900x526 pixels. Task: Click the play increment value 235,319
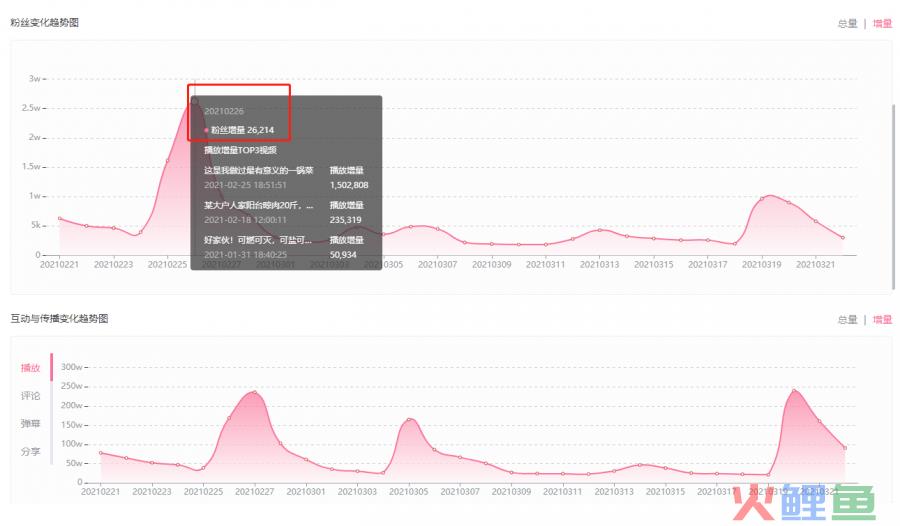click(x=346, y=220)
